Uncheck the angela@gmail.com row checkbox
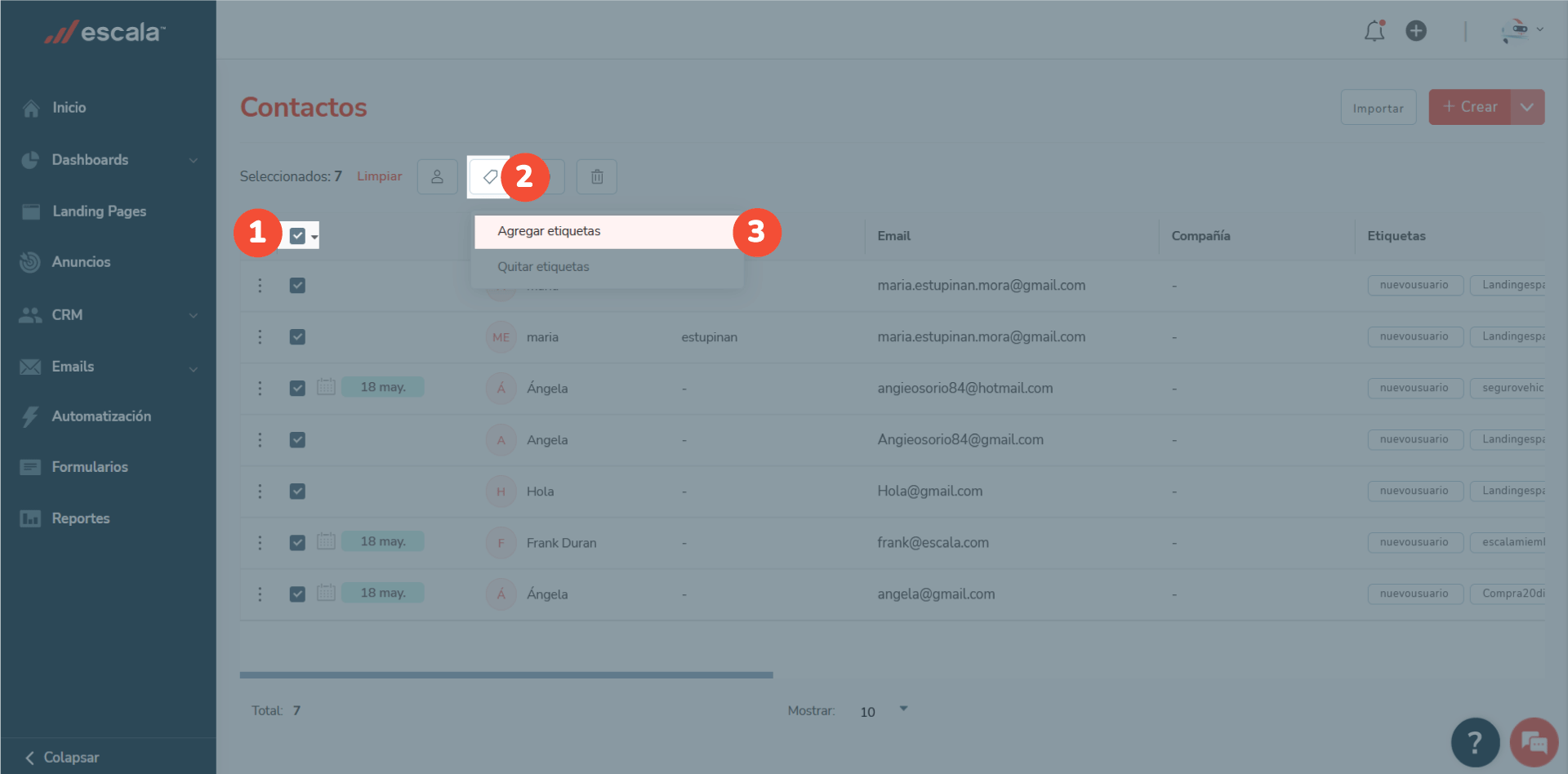 tap(297, 594)
